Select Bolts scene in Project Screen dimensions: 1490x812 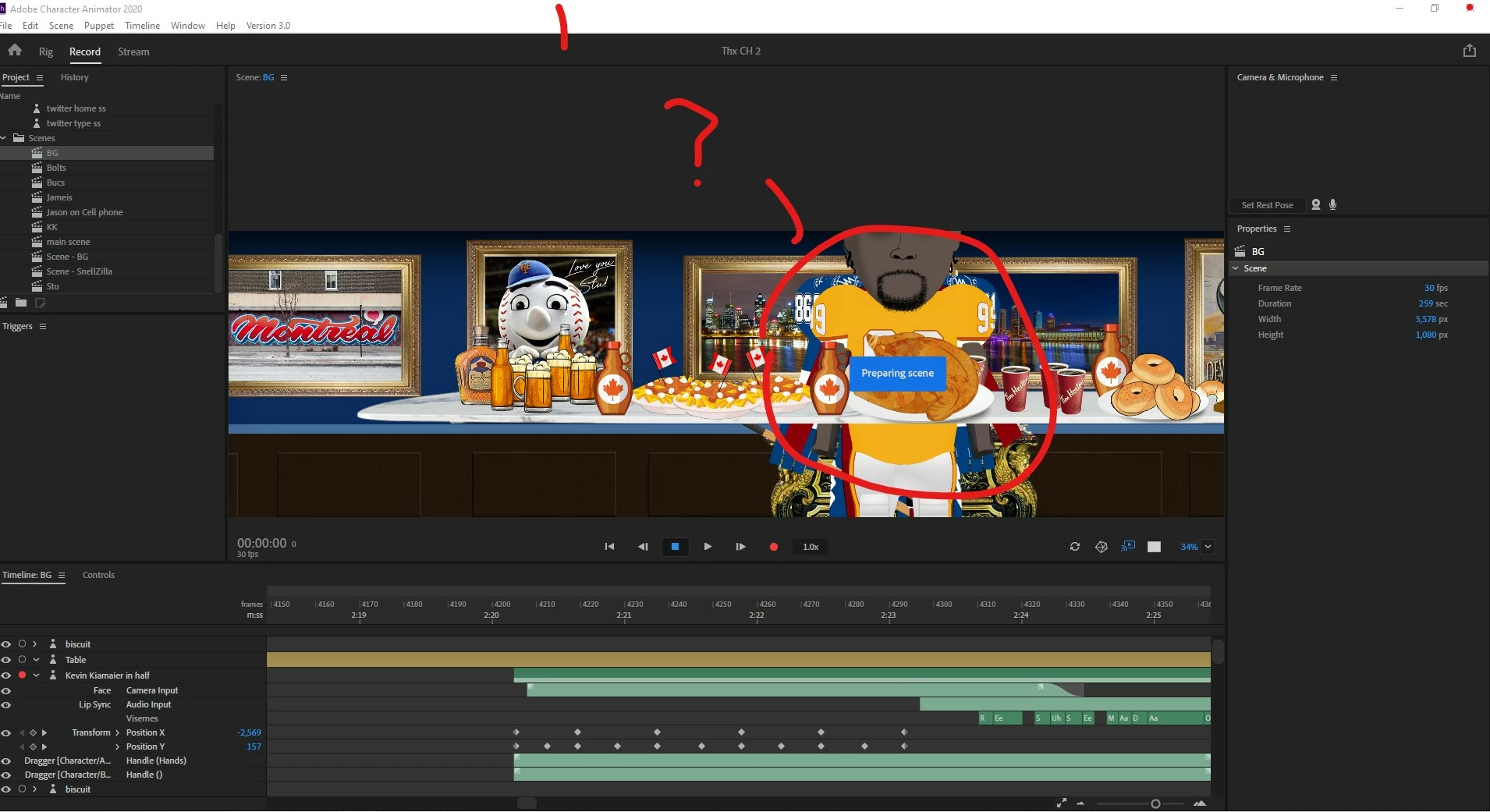tap(56, 168)
